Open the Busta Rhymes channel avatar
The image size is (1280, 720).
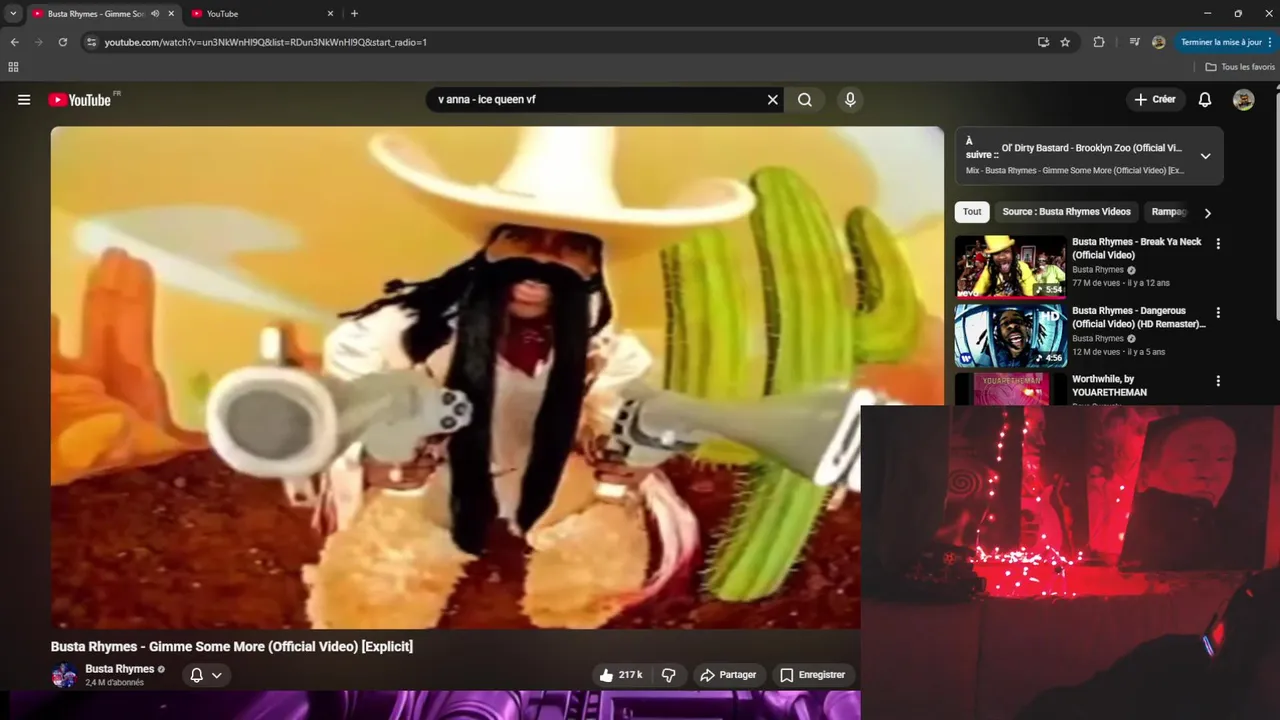pos(64,675)
